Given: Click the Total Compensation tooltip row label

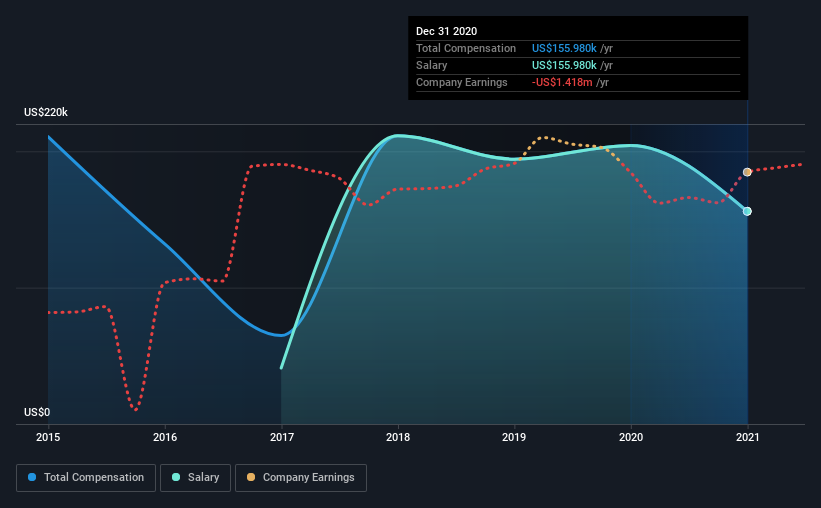Looking at the screenshot, I should point(466,48).
